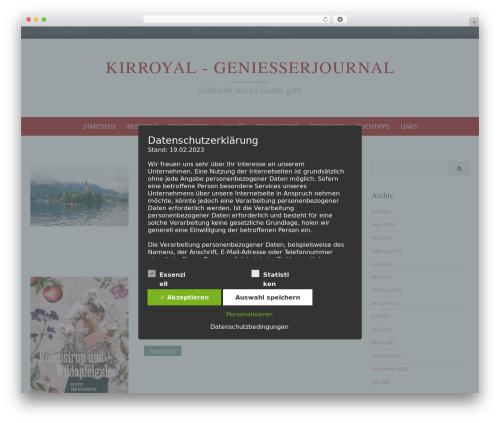The height and width of the screenshot is (423, 500).
Task: Click the browser reload icon
Action: pos(325,19)
